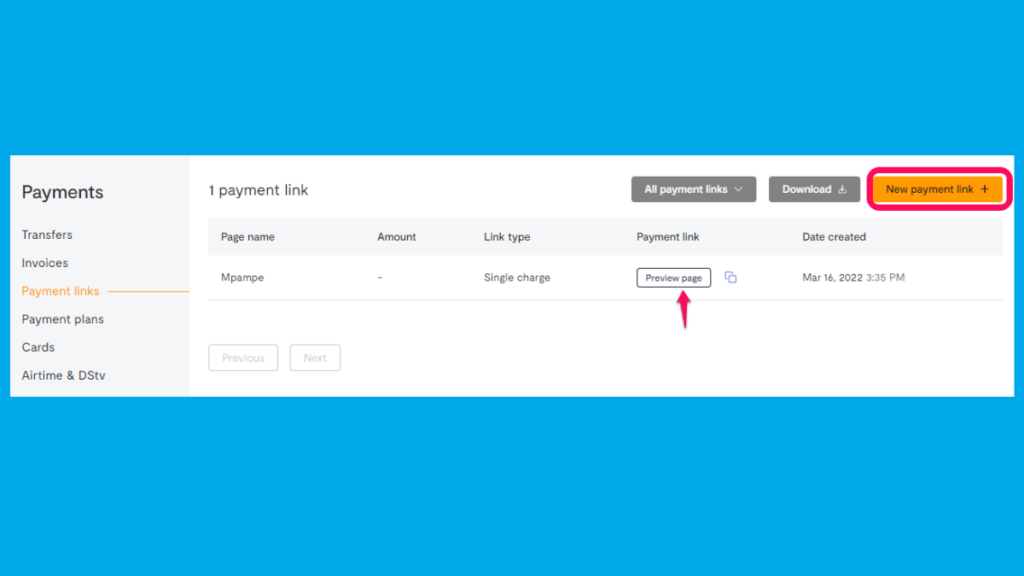Open the All payment links dropdown
Image resolution: width=1024 pixels, height=576 pixels.
pyautogui.click(x=694, y=189)
